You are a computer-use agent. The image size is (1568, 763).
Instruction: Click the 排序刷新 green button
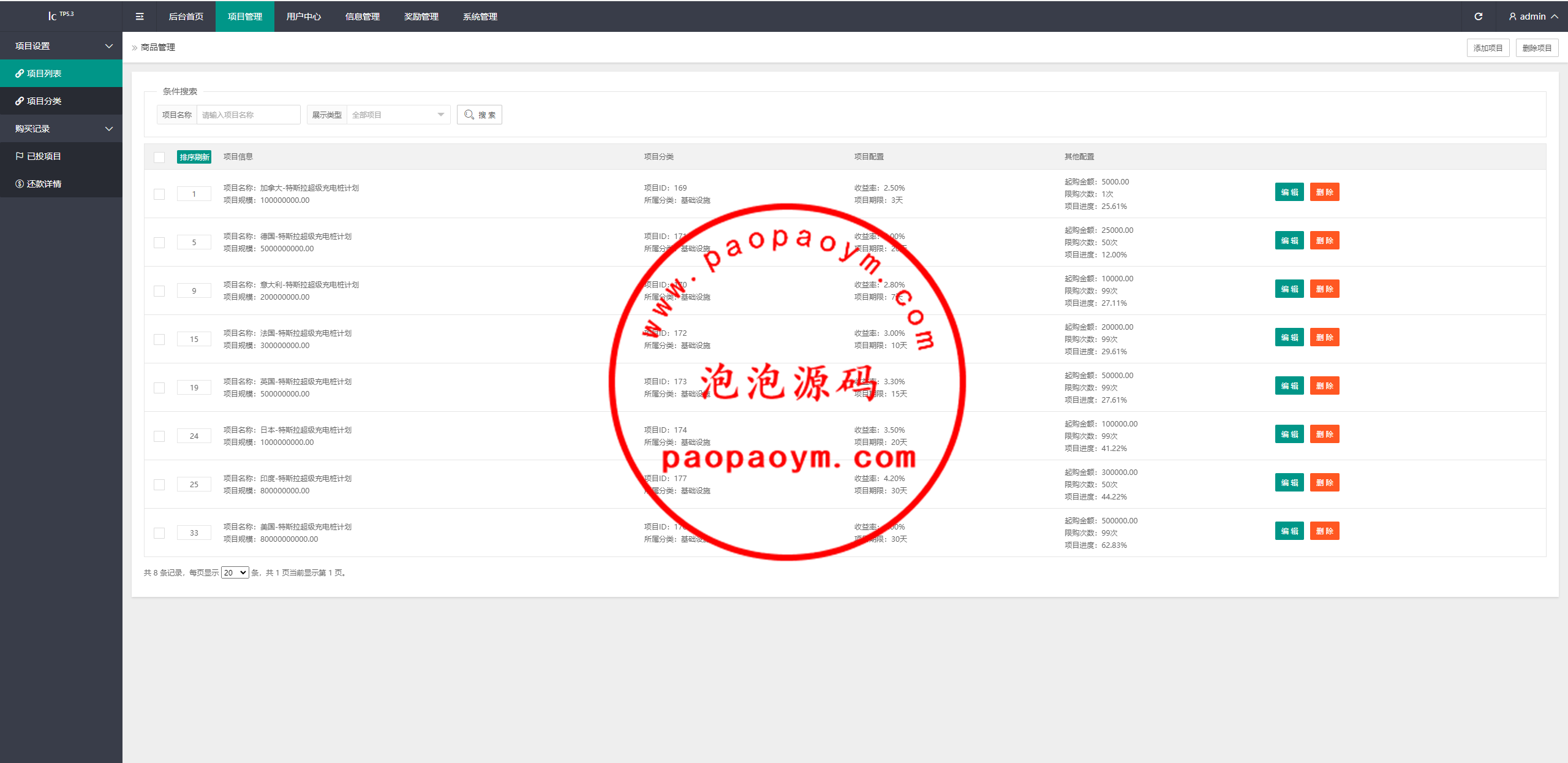pos(194,158)
